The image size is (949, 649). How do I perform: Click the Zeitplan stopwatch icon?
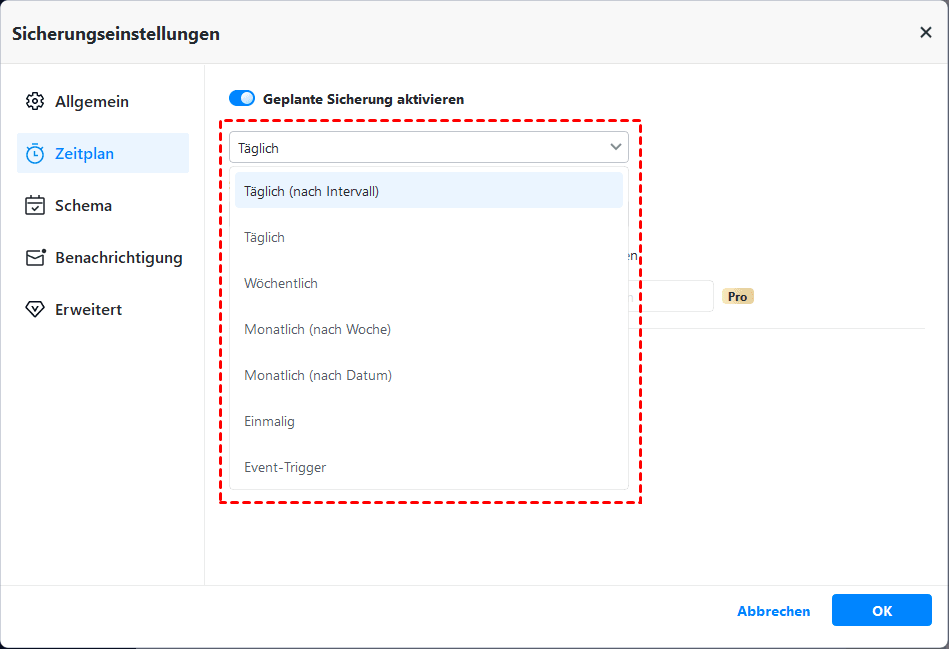coord(35,154)
